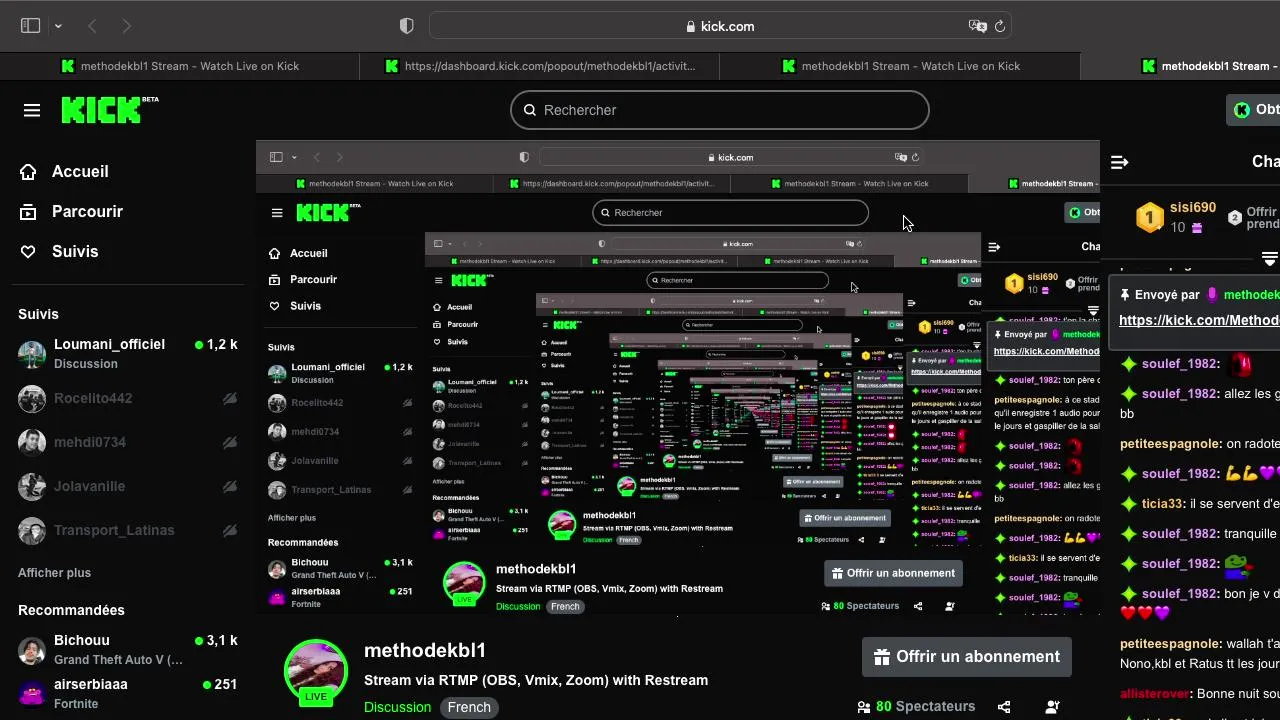Go forward with Safari forward arrow
1280x720 pixels.
pyautogui.click(x=126, y=26)
